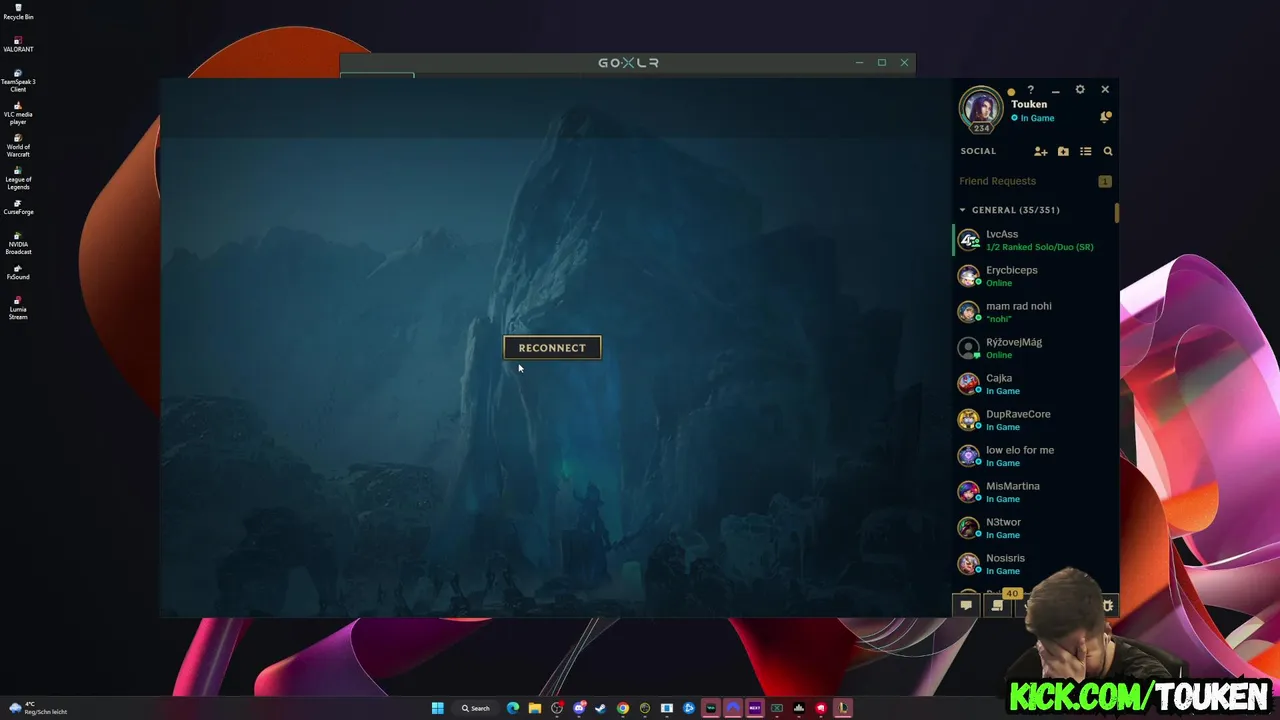The height and width of the screenshot is (720, 1280).
Task: Click the bug report icon
Action: (1107, 605)
